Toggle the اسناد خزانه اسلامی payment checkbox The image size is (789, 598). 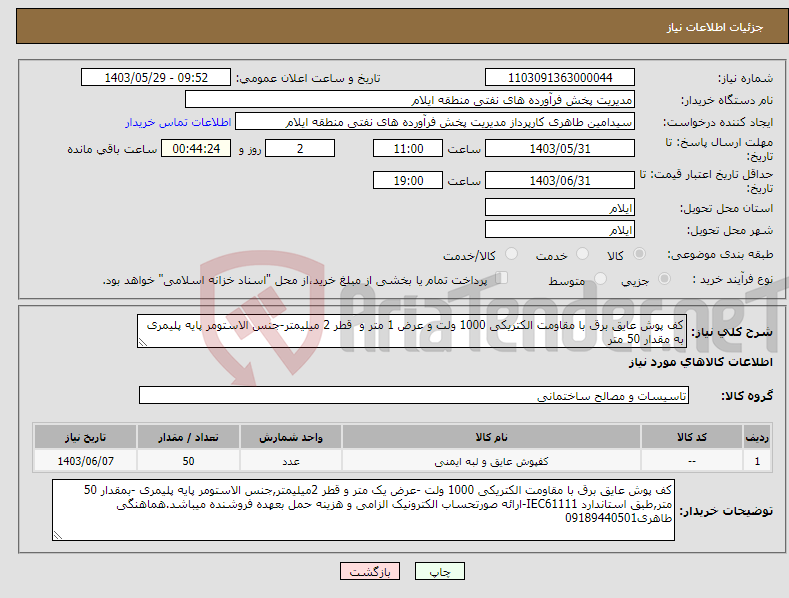click(501, 278)
